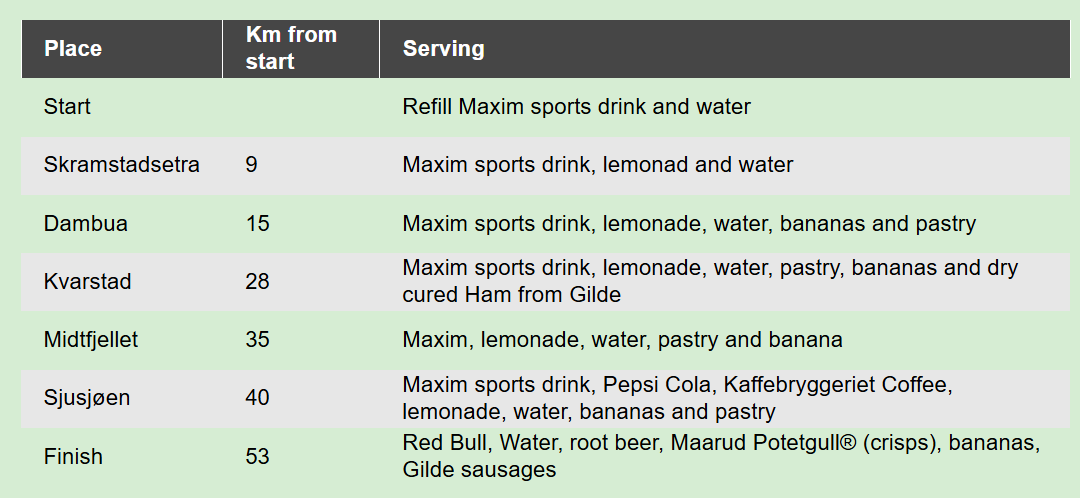Click the Finish place cell
Image resolution: width=1080 pixels, height=498 pixels.
(x=73, y=456)
